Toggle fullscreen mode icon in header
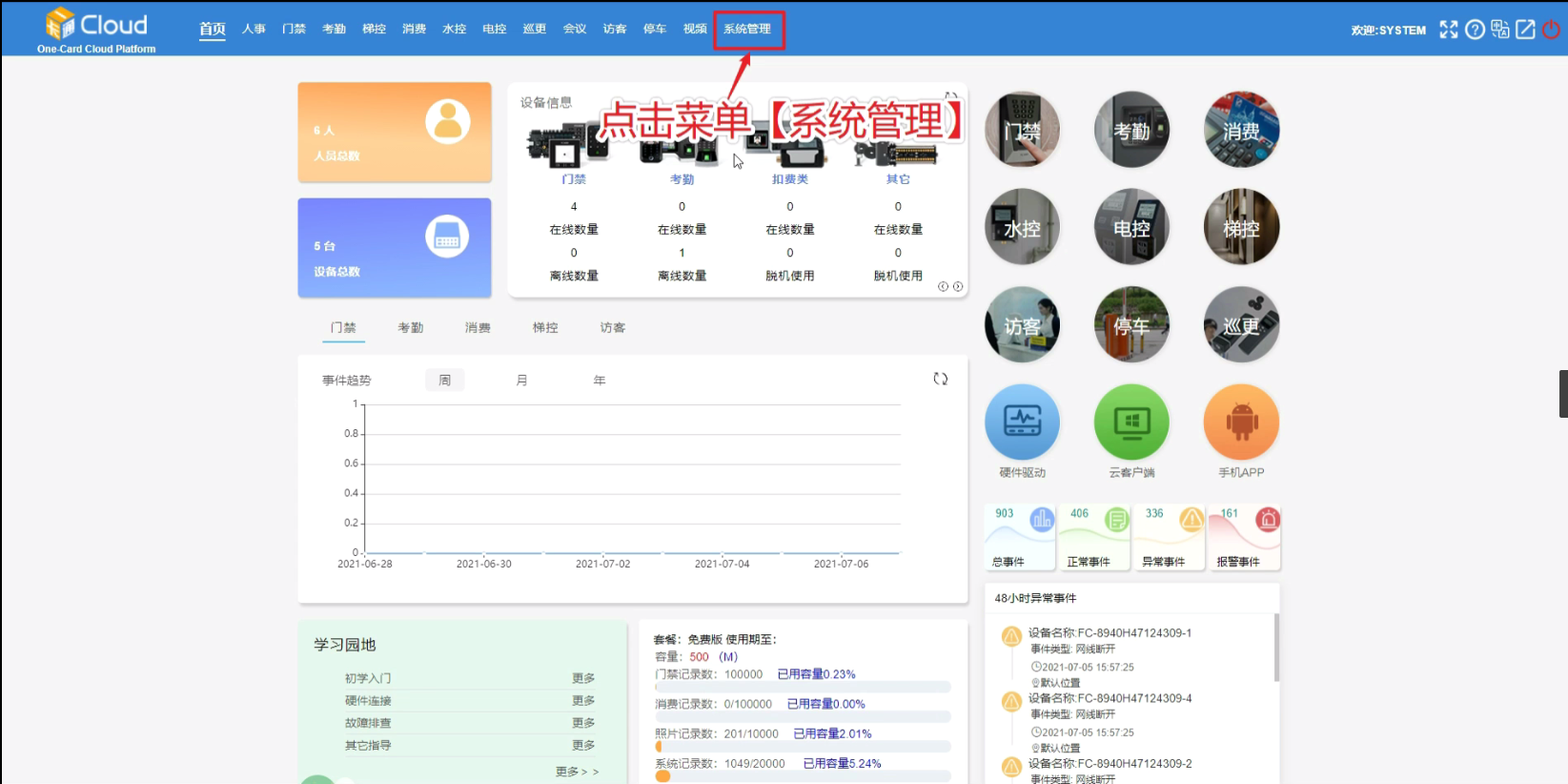 click(1449, 30)
